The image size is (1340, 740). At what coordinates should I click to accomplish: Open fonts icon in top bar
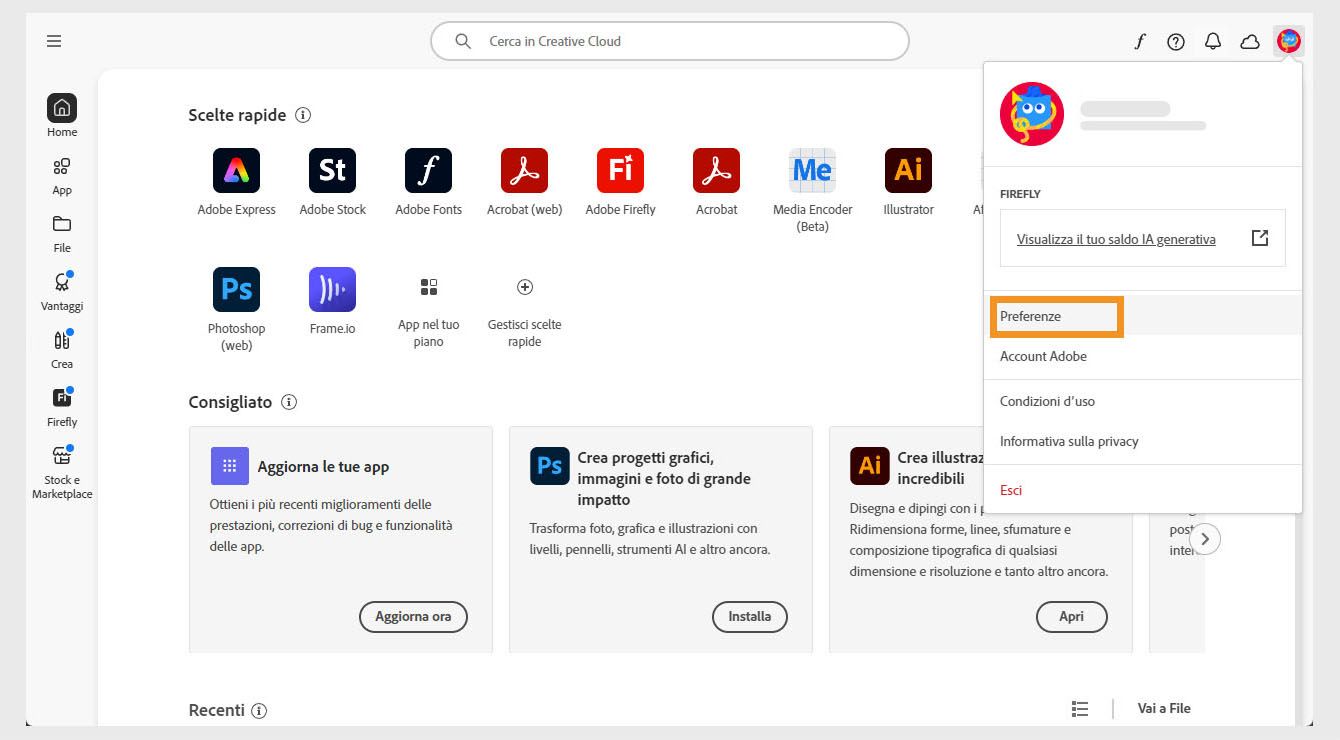click(x=1139, y=41)
